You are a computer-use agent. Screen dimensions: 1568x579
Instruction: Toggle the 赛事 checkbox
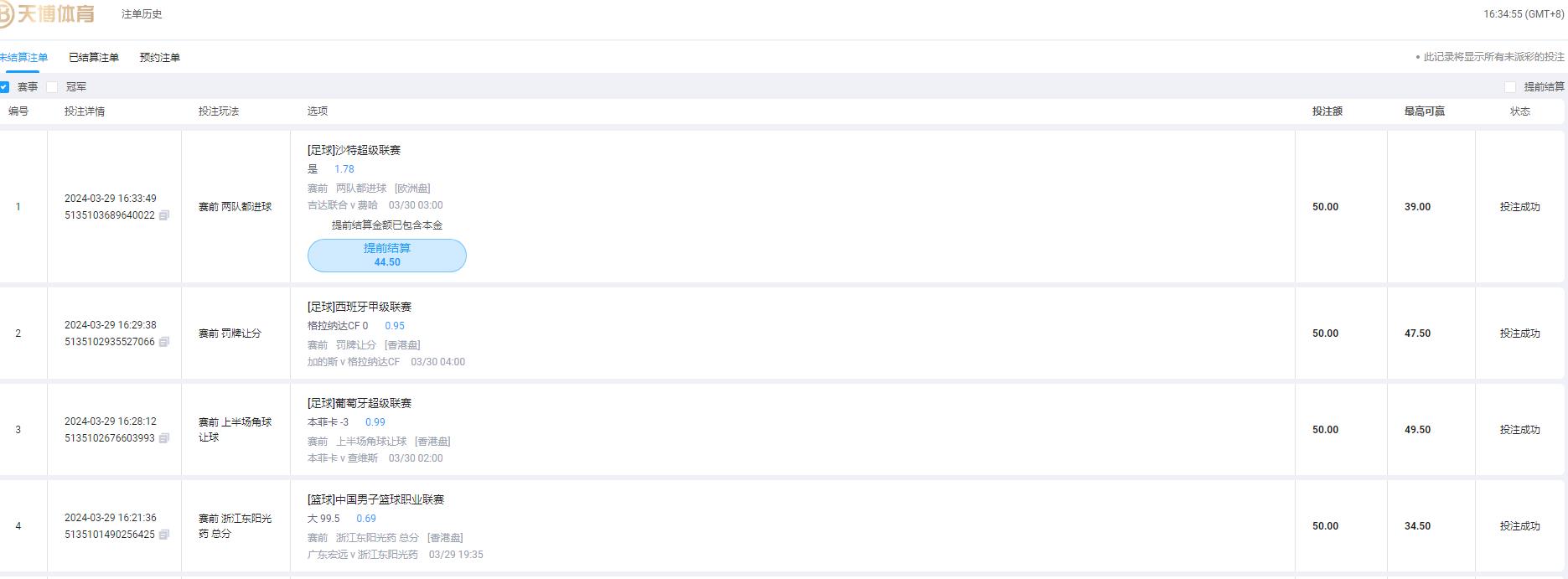pos(4,87)
